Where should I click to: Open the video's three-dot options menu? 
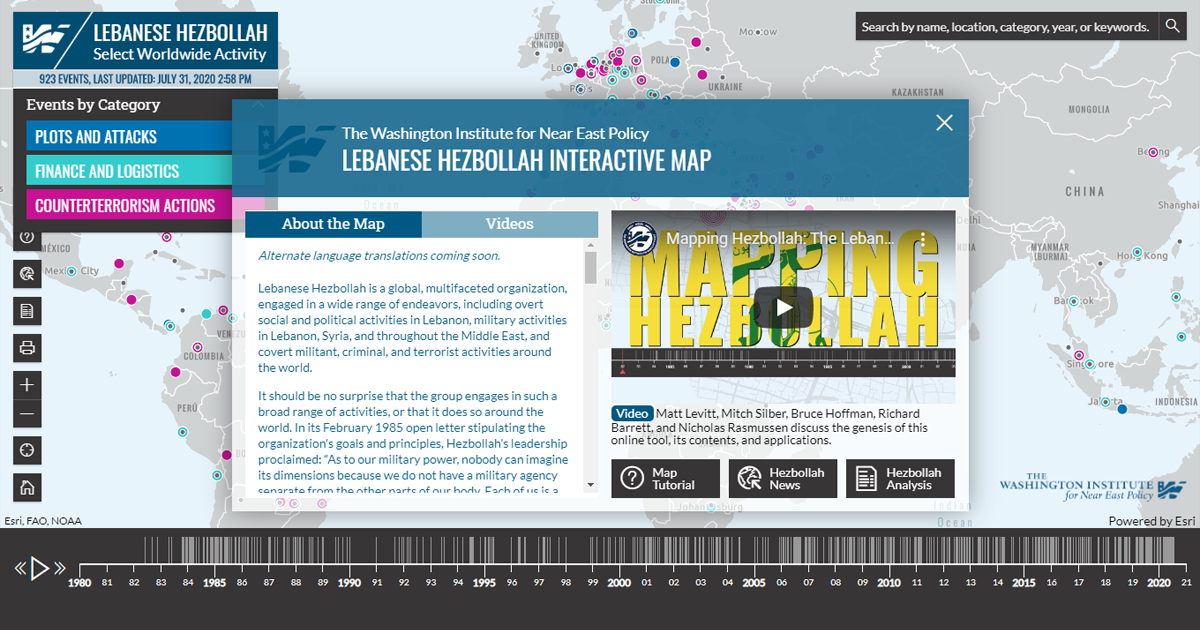[x=923, y=239]
